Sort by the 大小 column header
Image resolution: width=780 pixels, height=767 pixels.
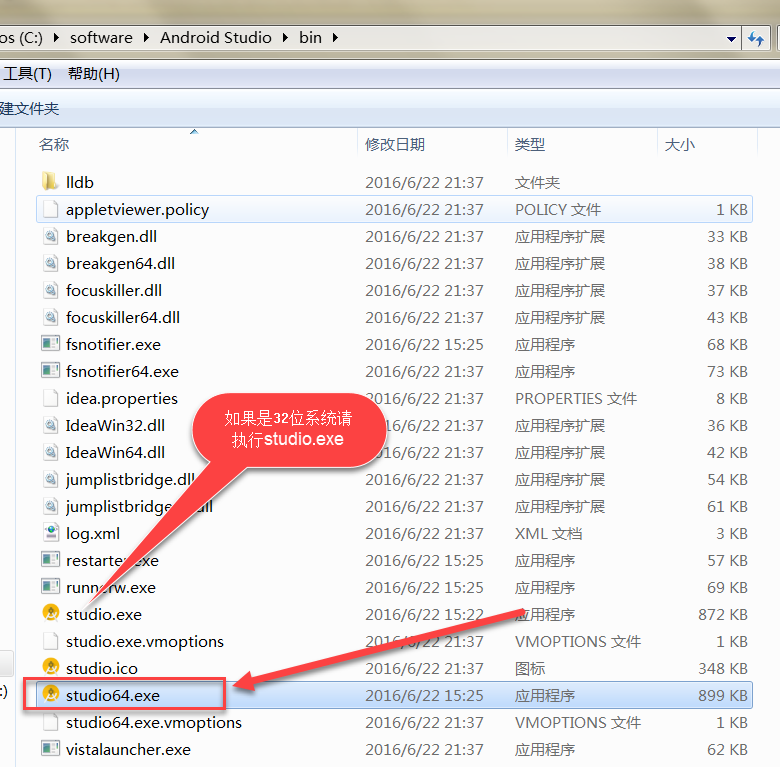(680, 144)
